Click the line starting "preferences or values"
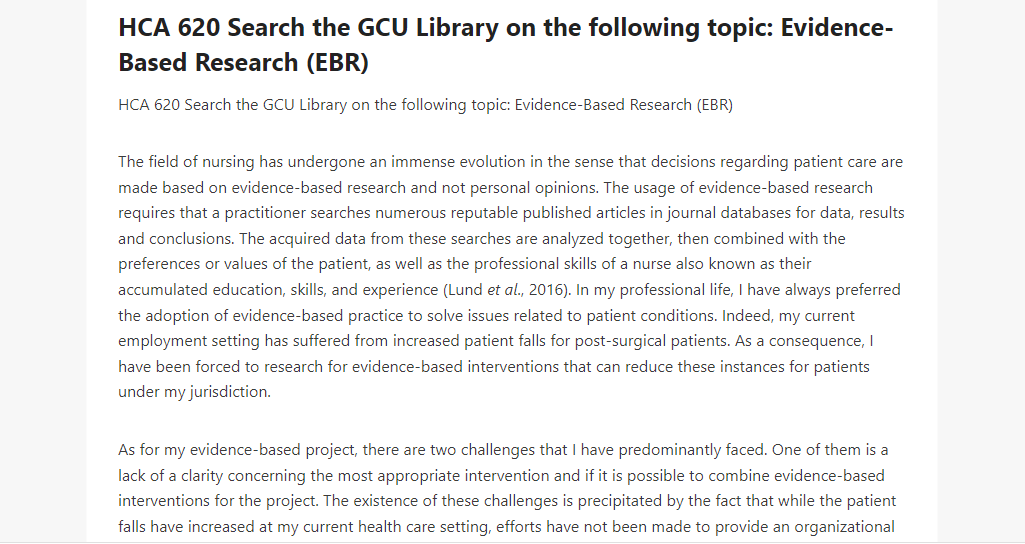 [465, 264]
